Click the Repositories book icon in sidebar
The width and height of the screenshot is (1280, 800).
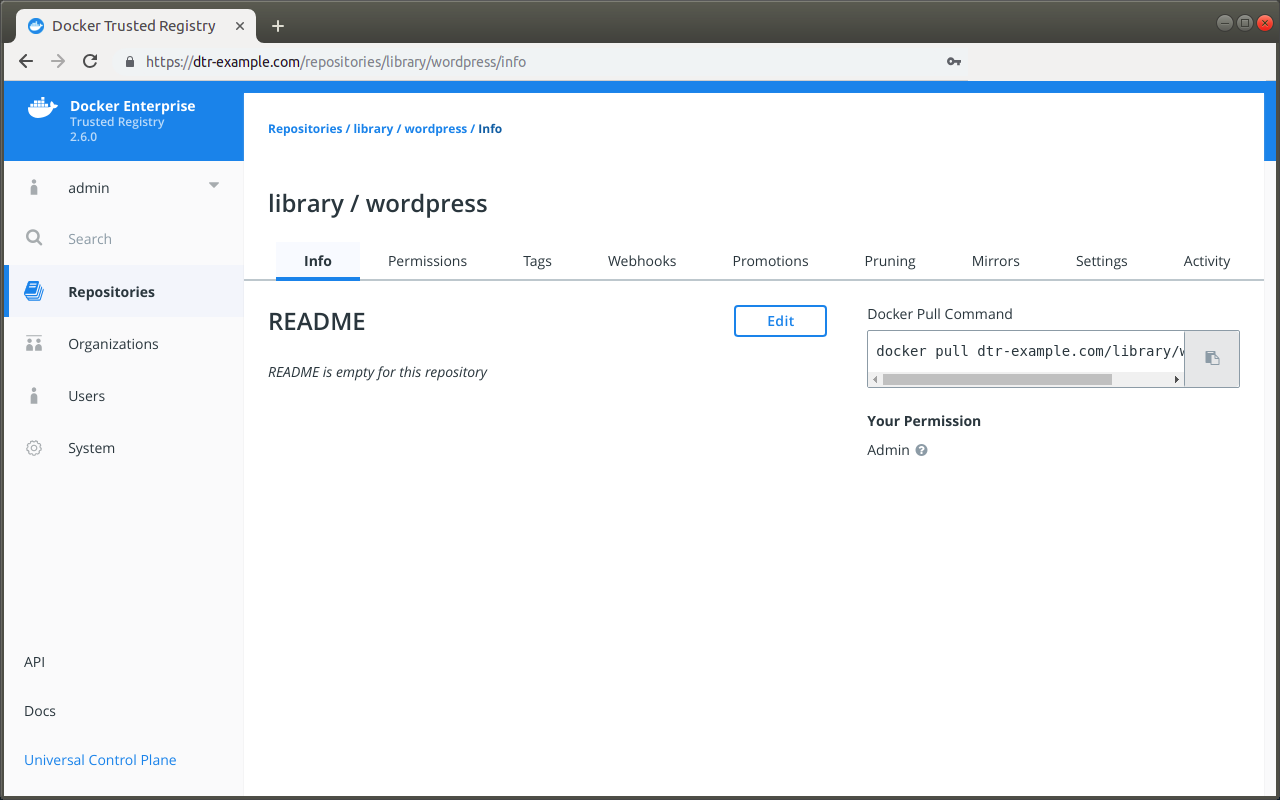coord(34,292)
